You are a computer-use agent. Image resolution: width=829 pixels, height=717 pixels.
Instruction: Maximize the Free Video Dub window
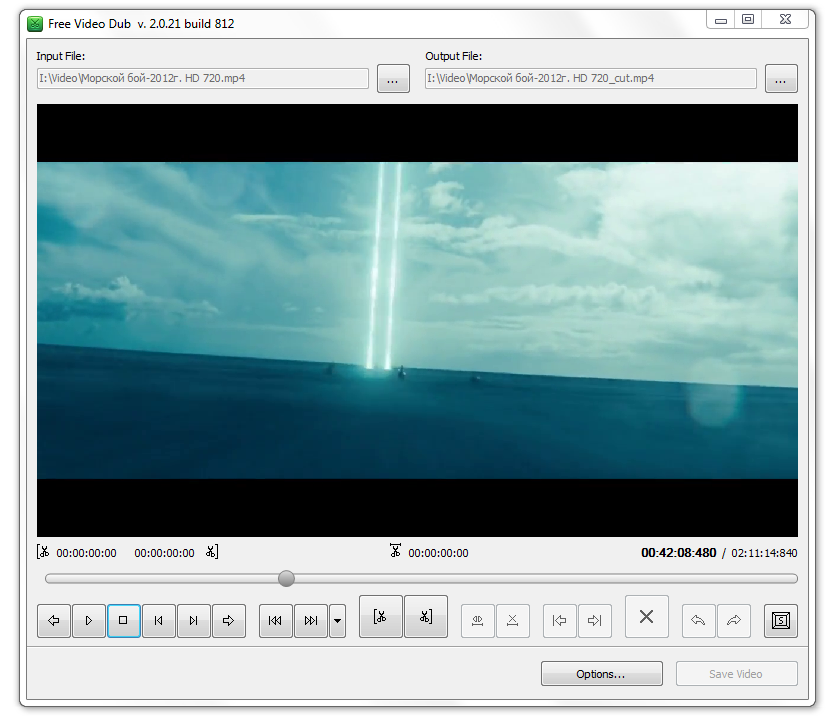[748, 20]
